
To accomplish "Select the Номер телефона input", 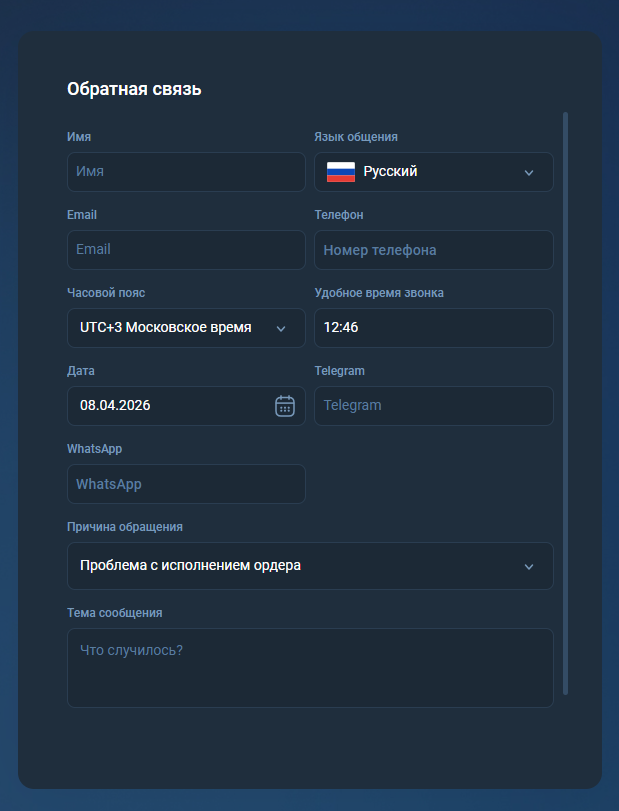I will (434, 250).
